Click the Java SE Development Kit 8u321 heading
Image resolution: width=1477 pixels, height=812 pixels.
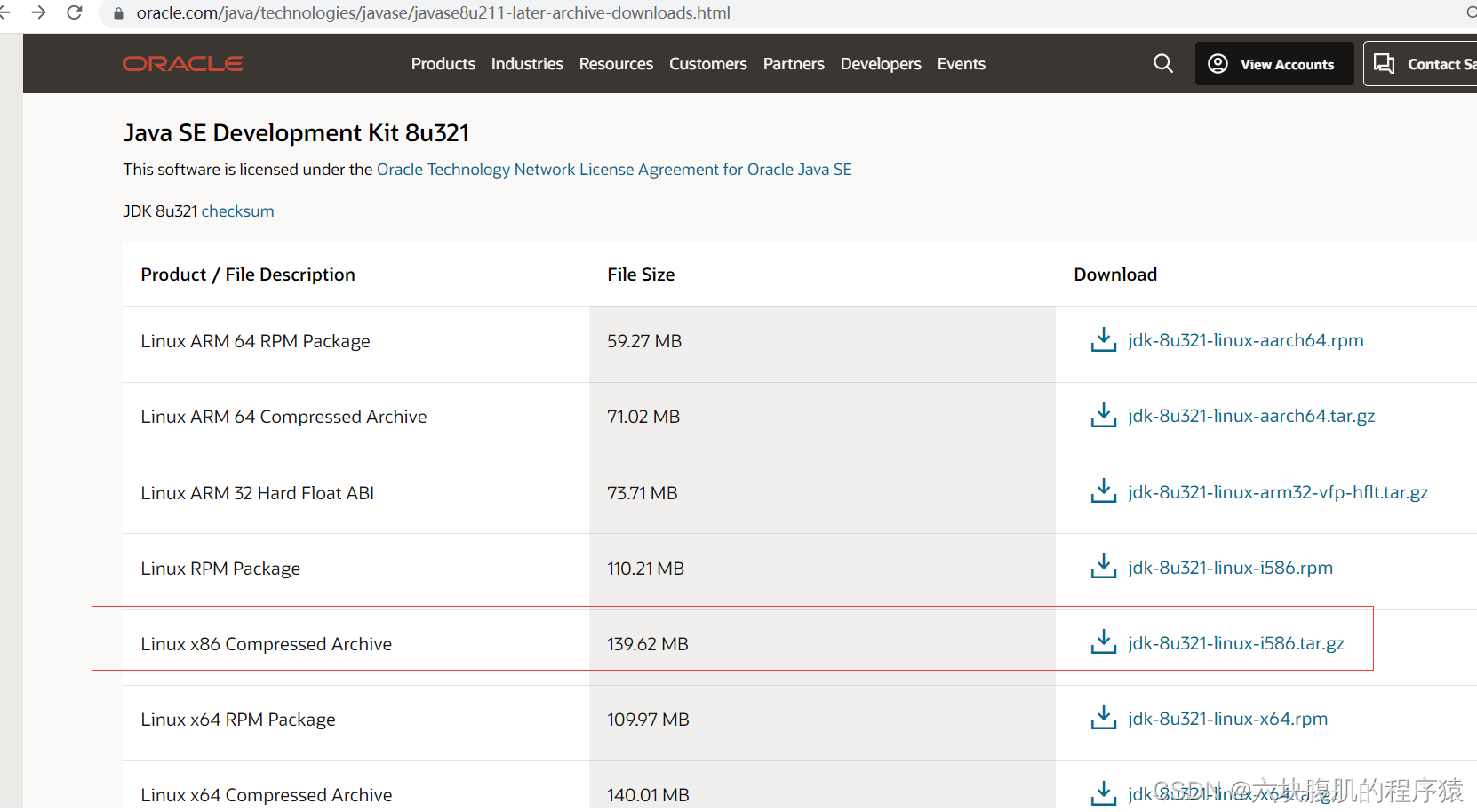pyautogui.click(x=296, y=133)
